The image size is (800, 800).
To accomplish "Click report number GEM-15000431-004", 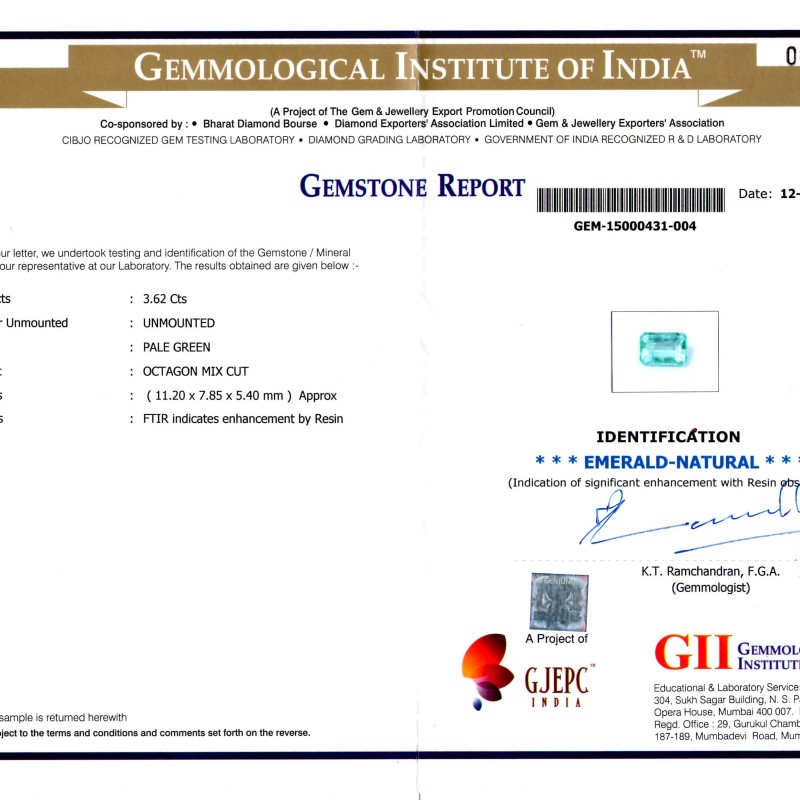I will tap(635, 226).
